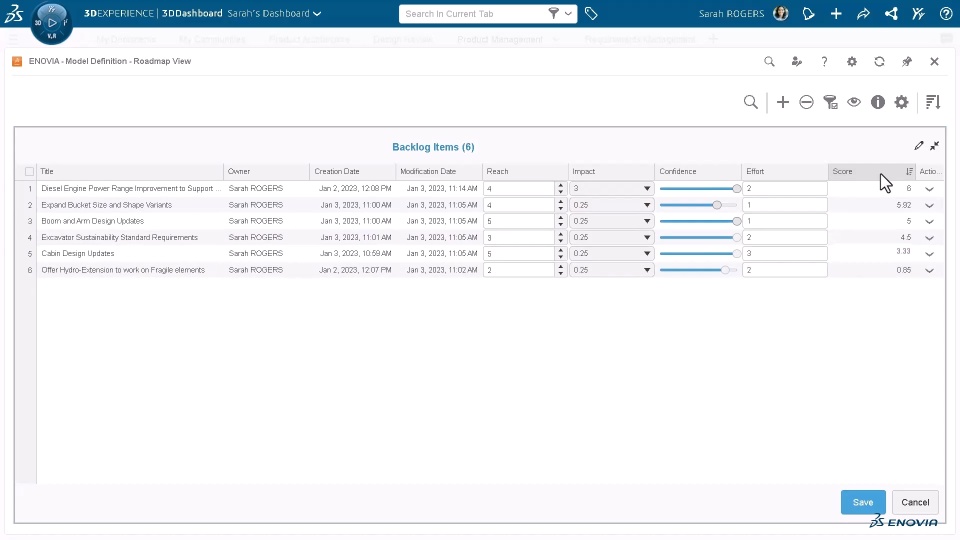Search within the widget header
The image size is (960, 540).
pos(769,61)
